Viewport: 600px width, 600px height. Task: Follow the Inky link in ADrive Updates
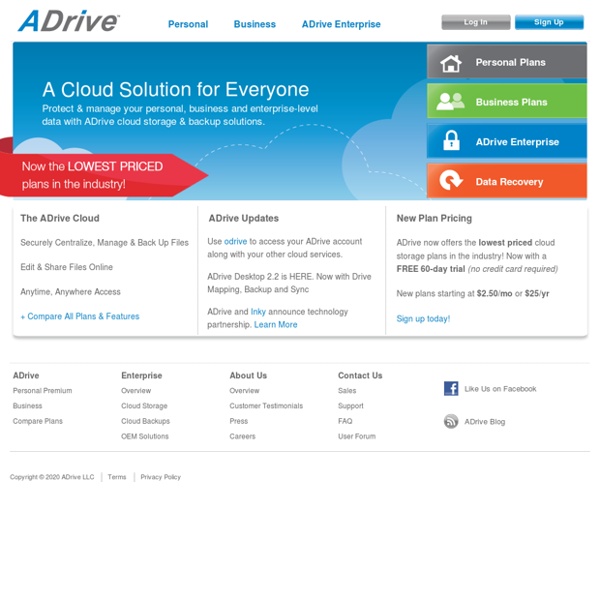tap(258, 312)
